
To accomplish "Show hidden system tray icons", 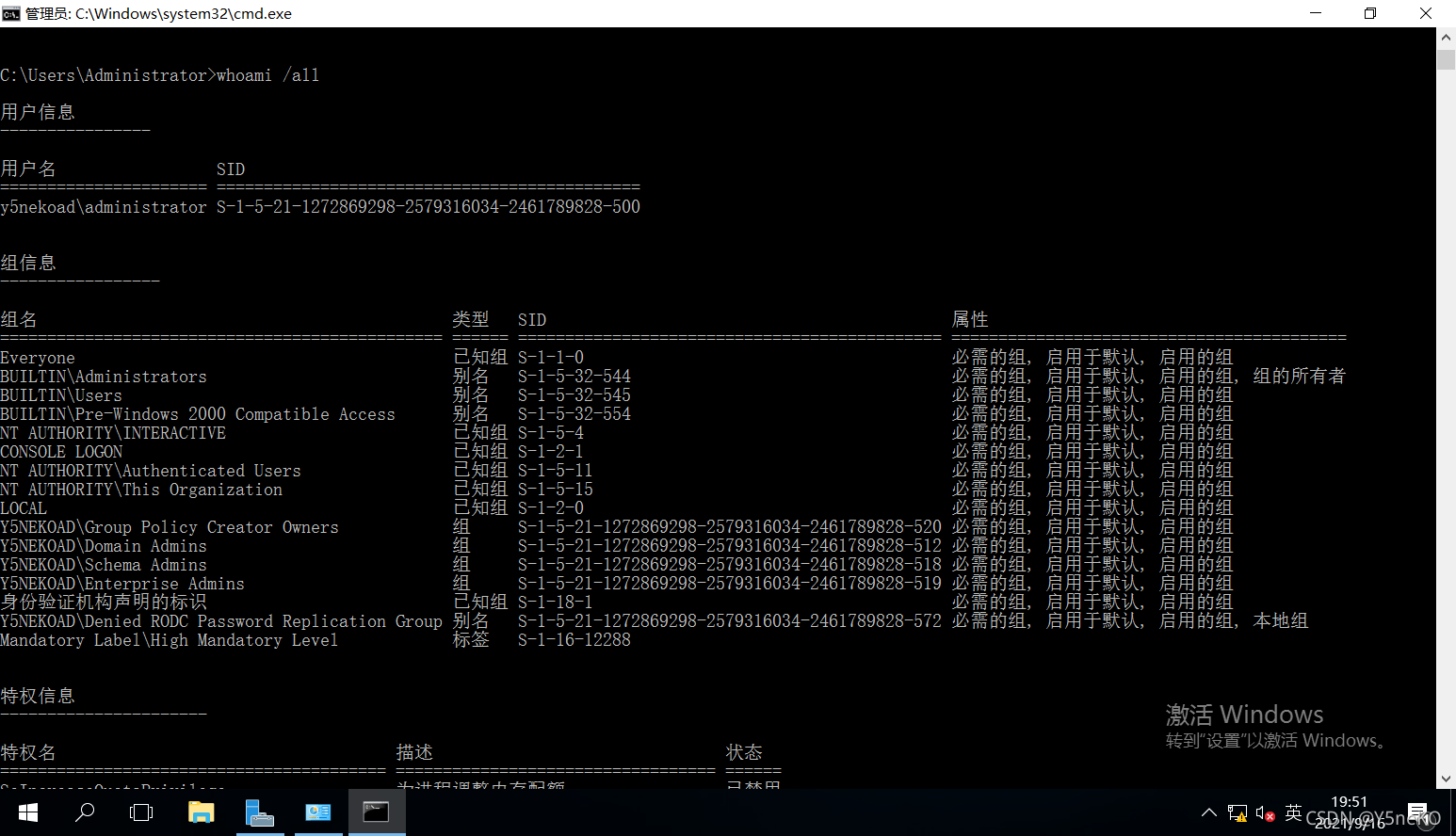I will pos(1209,812).
